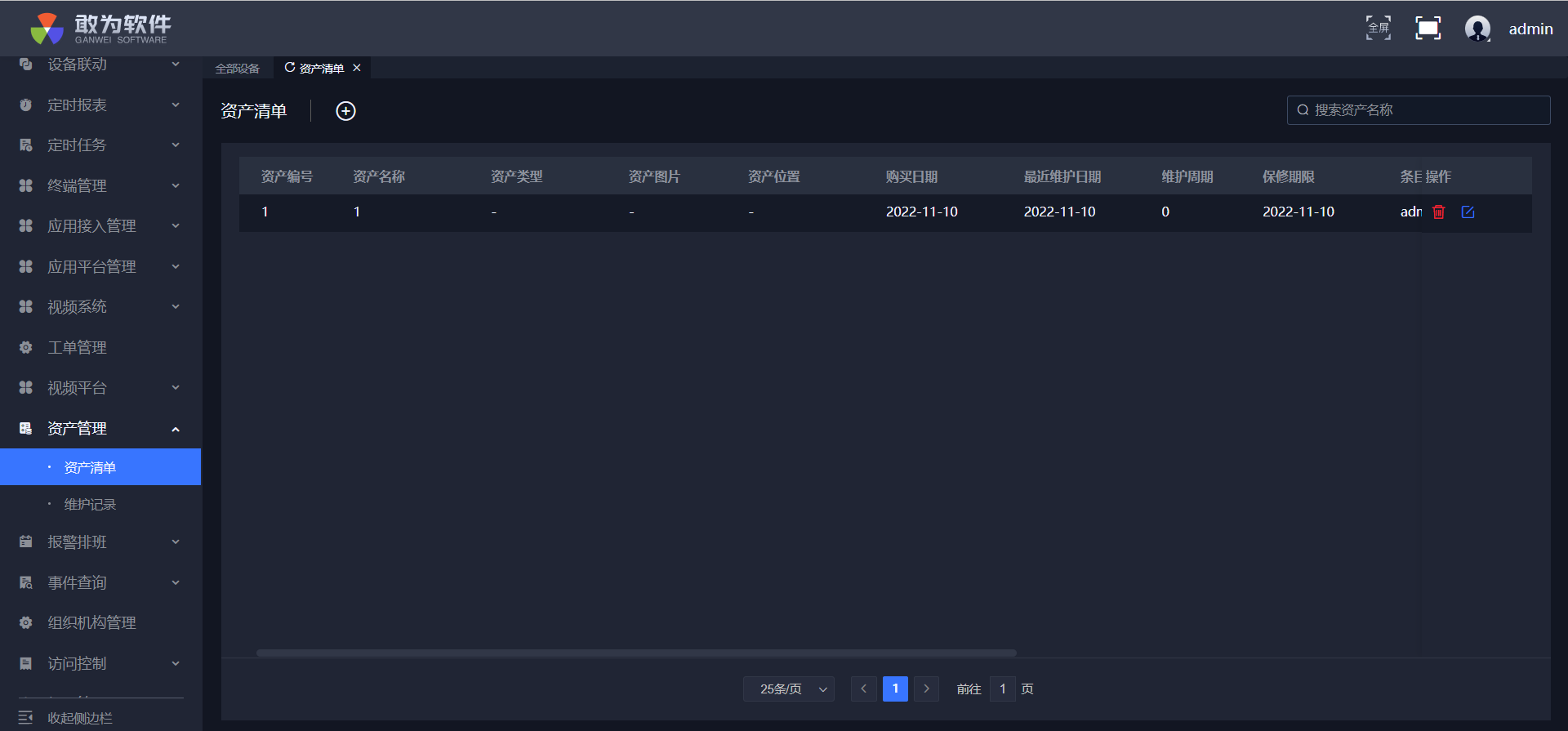Click the 最近维护日期 column header
The width and height of the screenshot is (1568, 731).
[x=1062, y=176]
